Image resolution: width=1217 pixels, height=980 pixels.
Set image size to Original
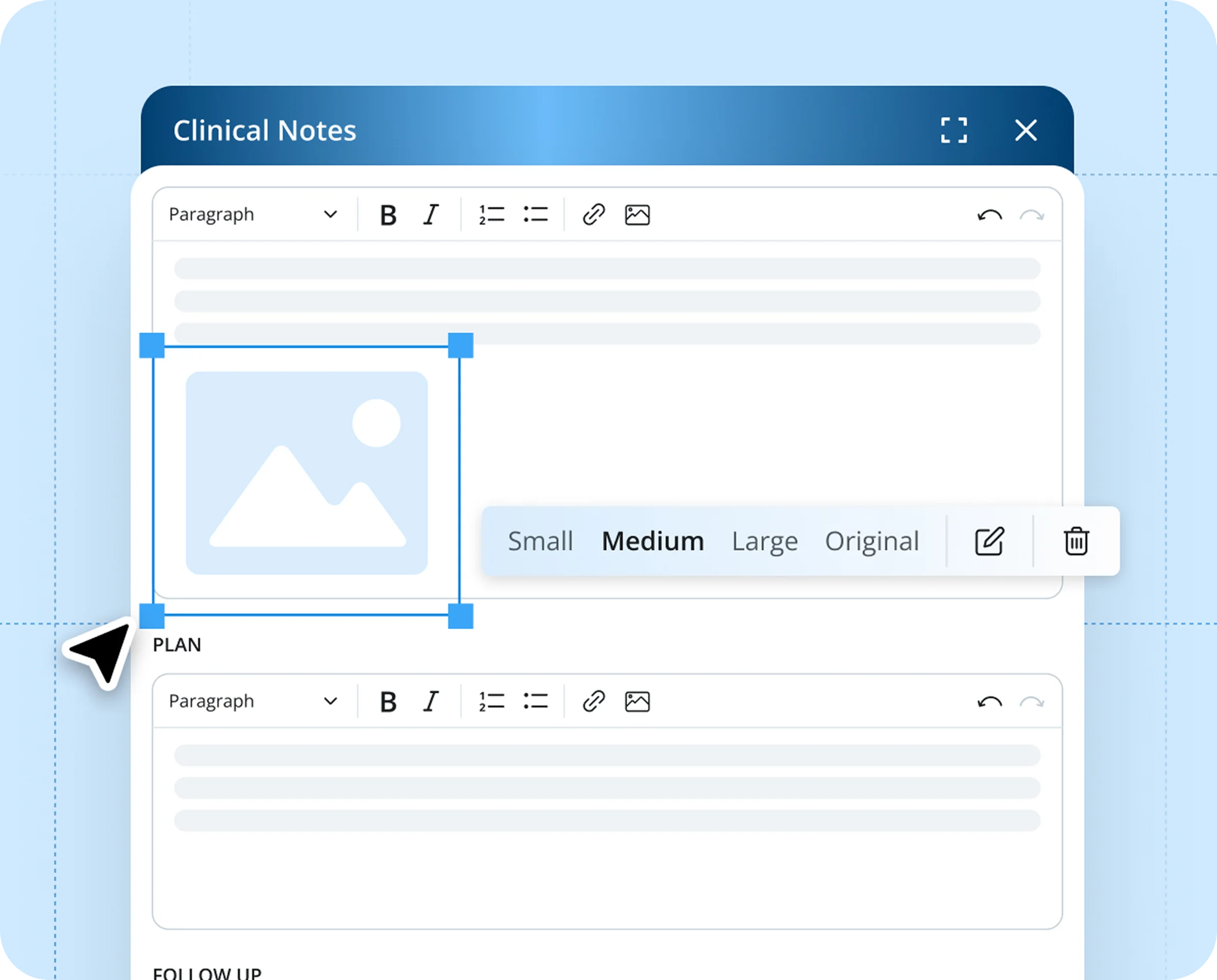[x=871, y=542]
